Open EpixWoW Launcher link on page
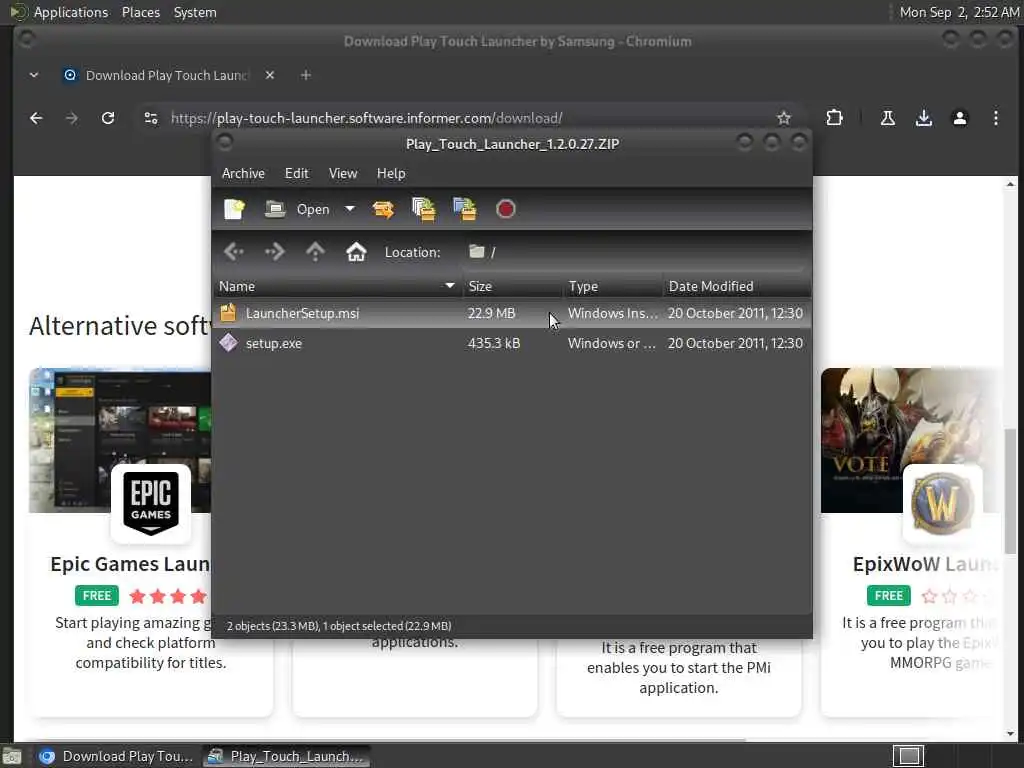 pos(925,564)
